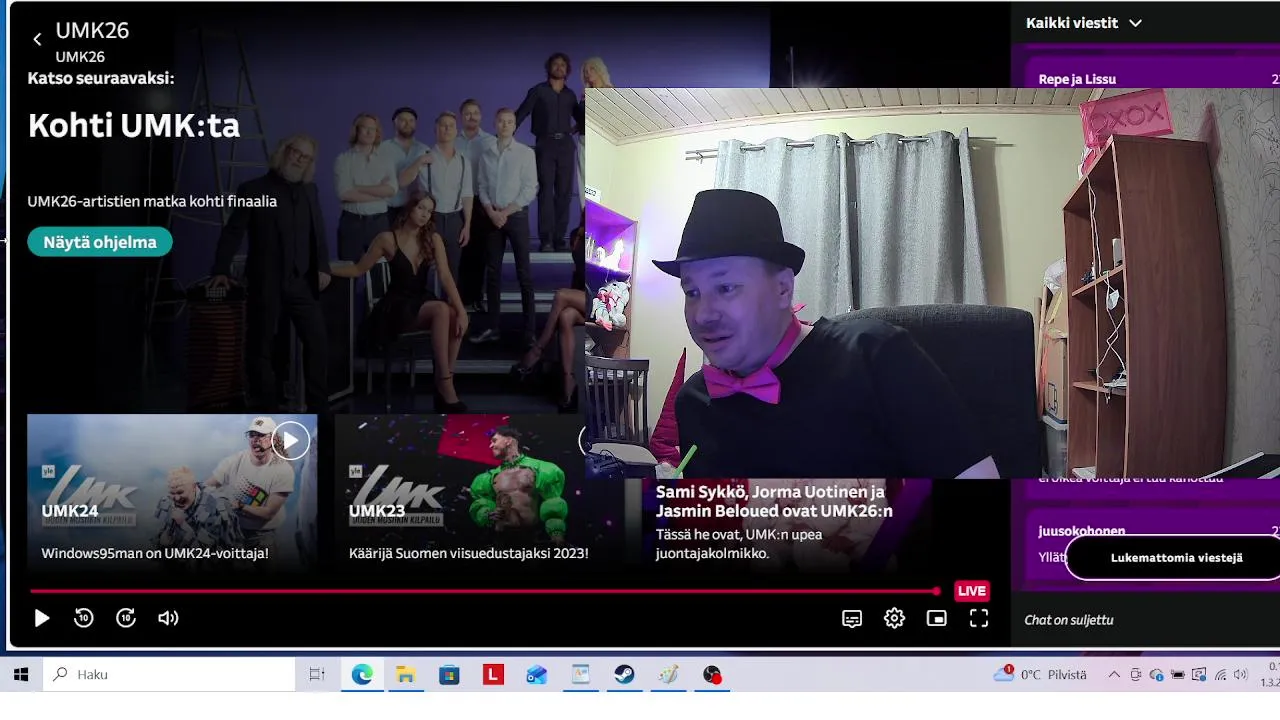Focus the Haku taskbar search box
Screen dimensions: 1280x720
(169, 675)
